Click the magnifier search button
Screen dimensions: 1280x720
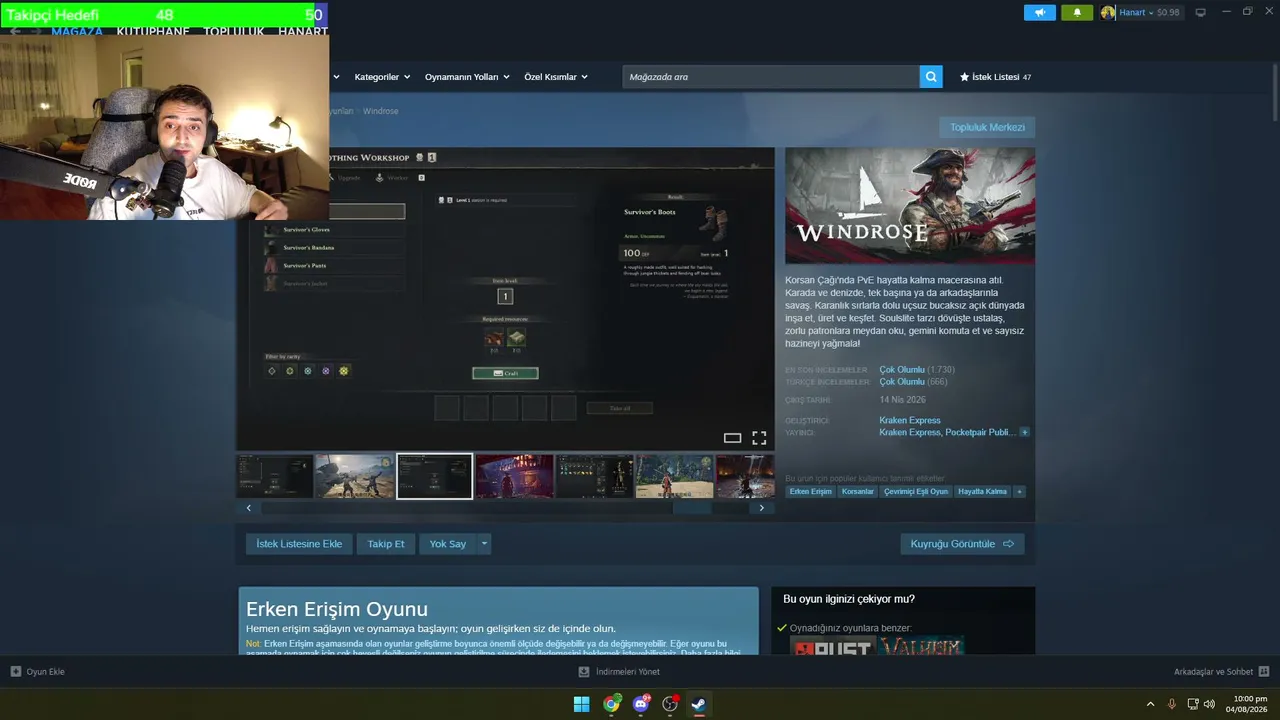click(931, 77)
